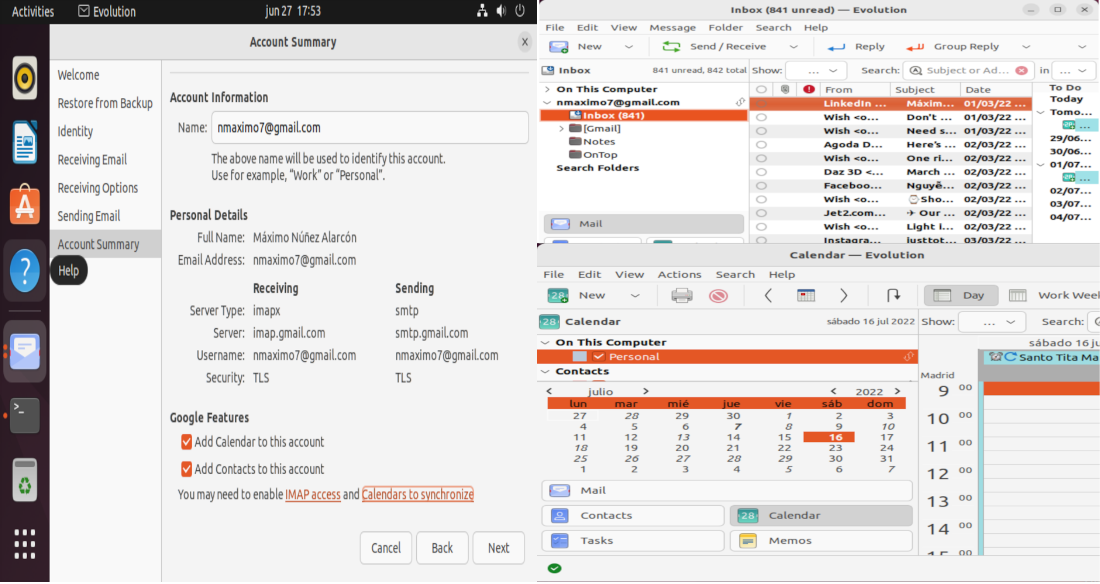Click the Next button in Account Summary
Viewport: 1100px width, 584px height.
(498, 547)
